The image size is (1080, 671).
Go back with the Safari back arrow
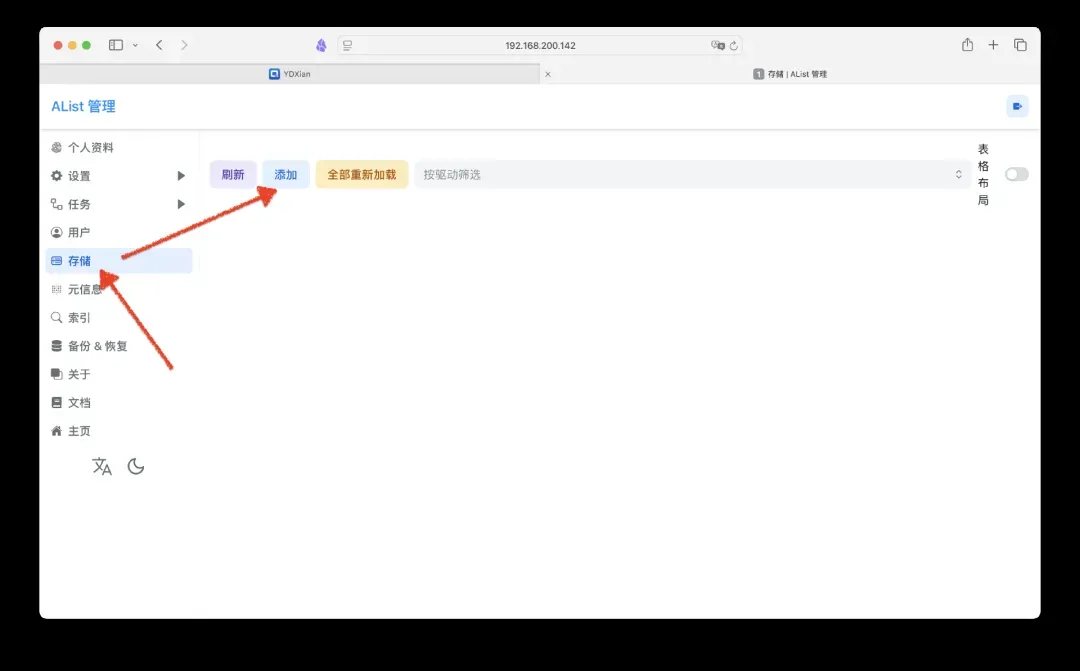click(x=159, y=45)
